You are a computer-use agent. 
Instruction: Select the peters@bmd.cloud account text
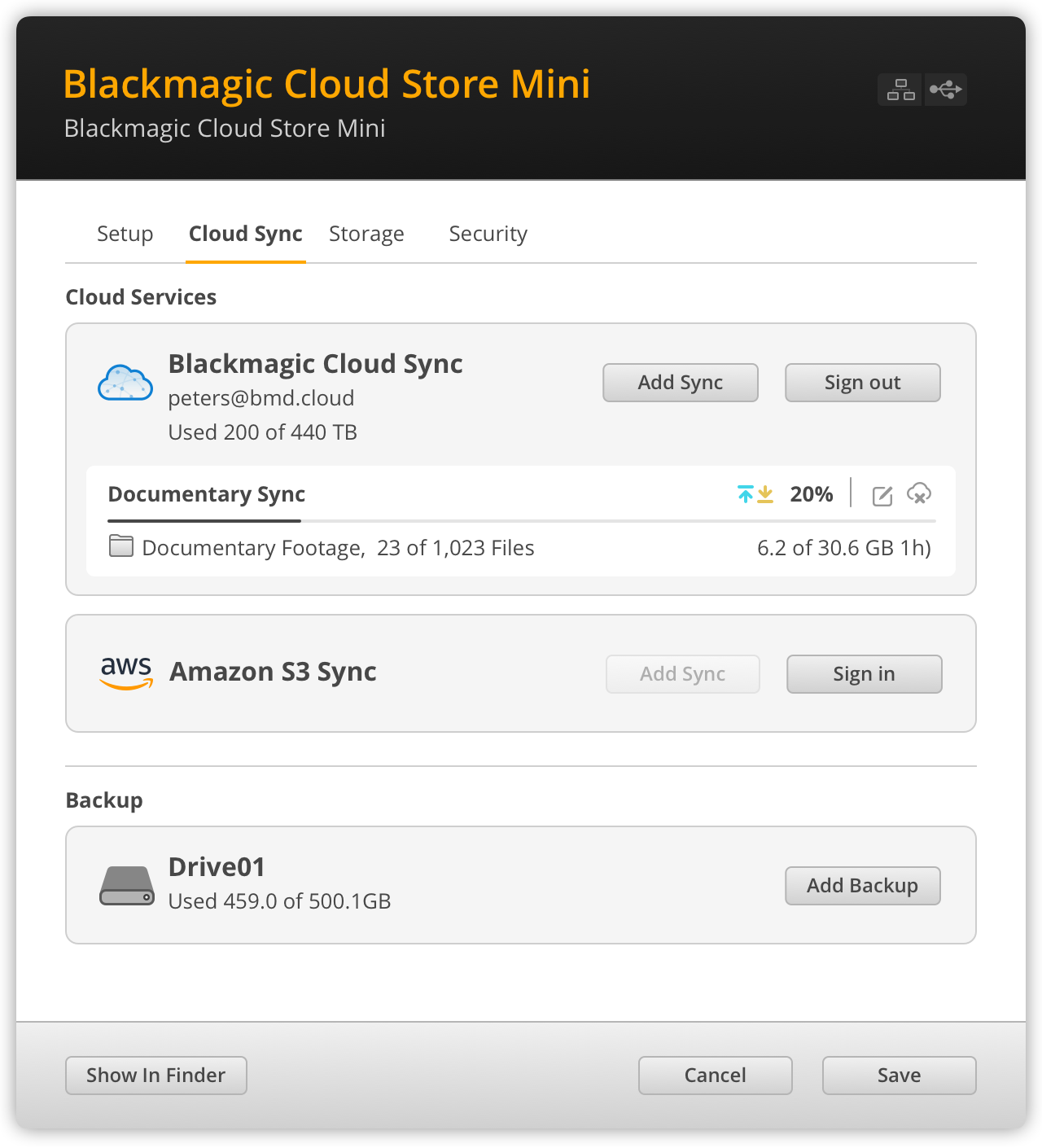click(x=261, y=398)
